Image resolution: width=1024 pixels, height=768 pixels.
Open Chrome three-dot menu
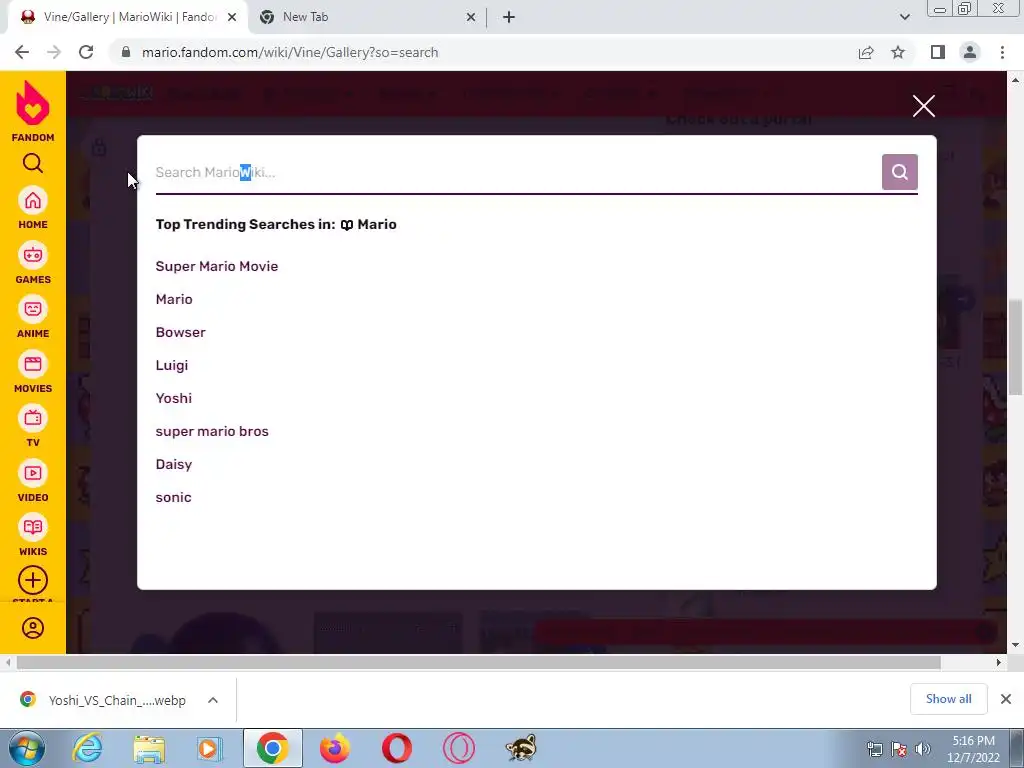[x=1002, y=52]
